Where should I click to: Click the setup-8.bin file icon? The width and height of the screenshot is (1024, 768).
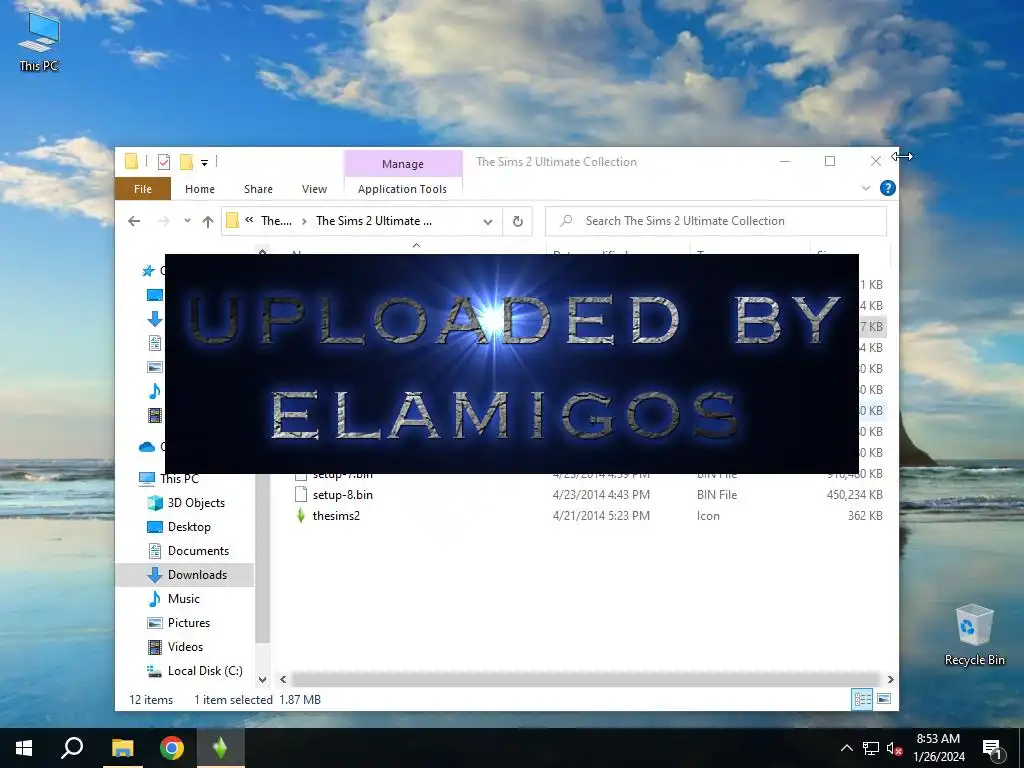point(300,494)
